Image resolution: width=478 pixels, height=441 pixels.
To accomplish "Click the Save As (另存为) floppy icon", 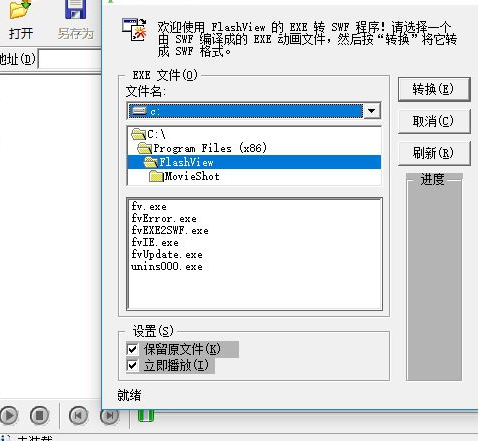I will (75, 9).
